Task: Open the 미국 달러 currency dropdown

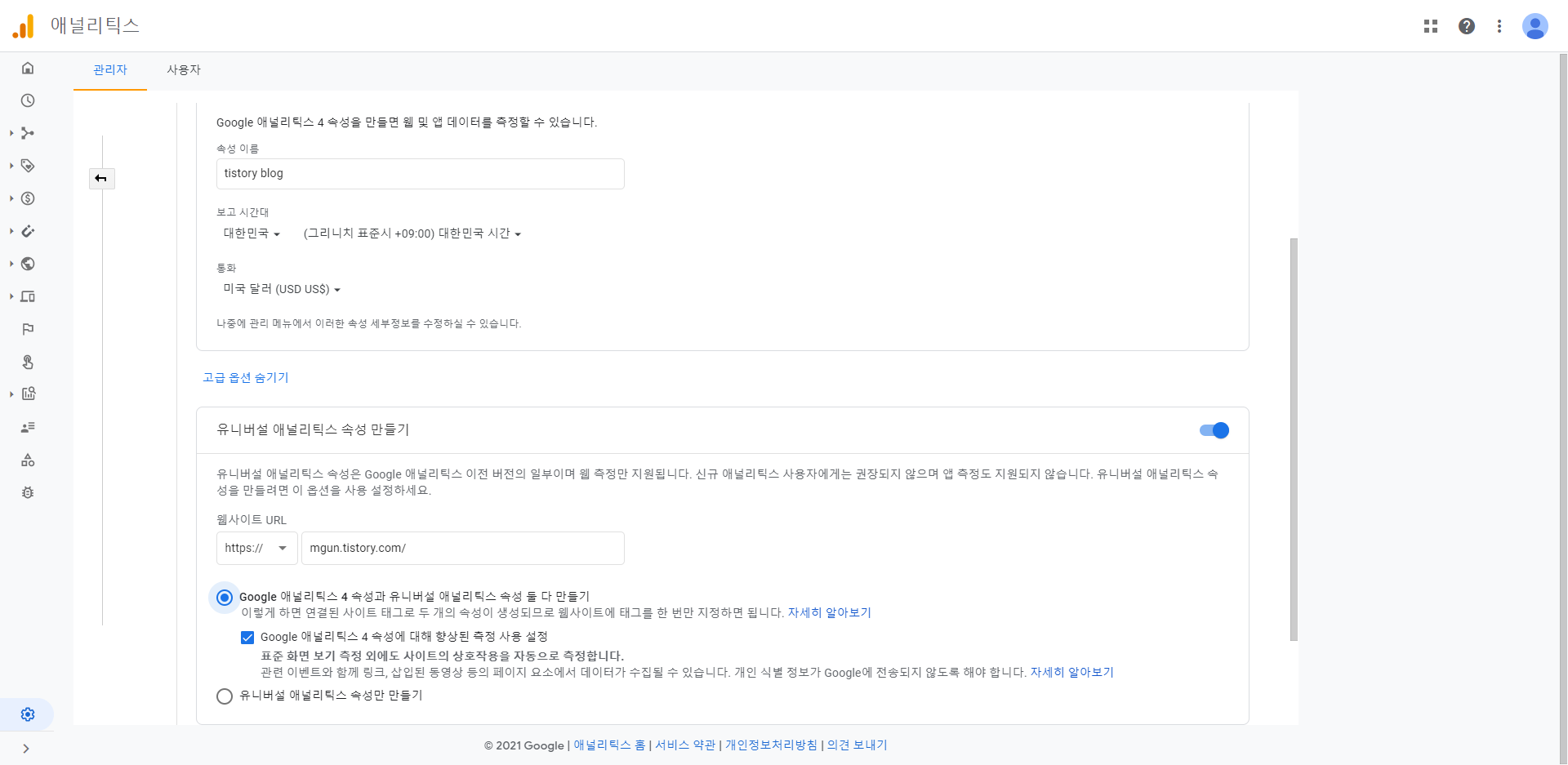Action: click(282, 289)
